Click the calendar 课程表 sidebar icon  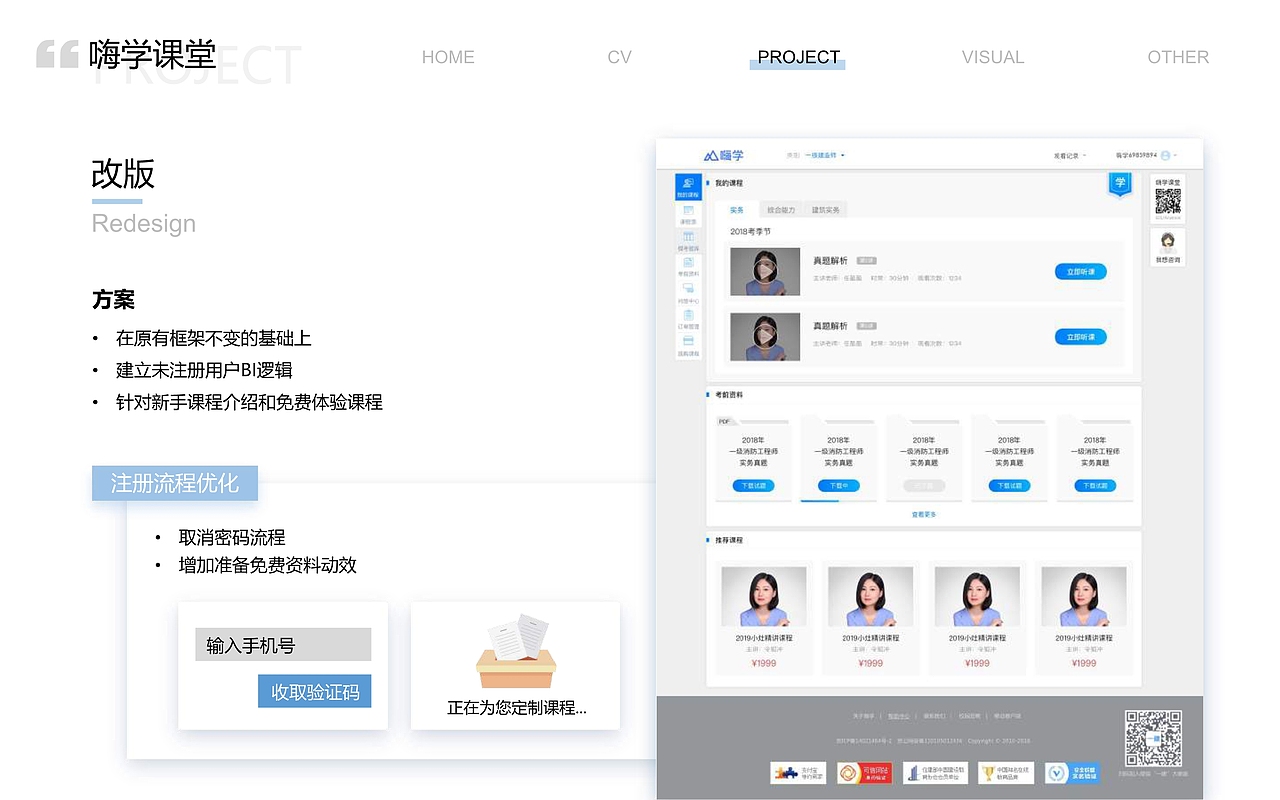tap(688, 214)
